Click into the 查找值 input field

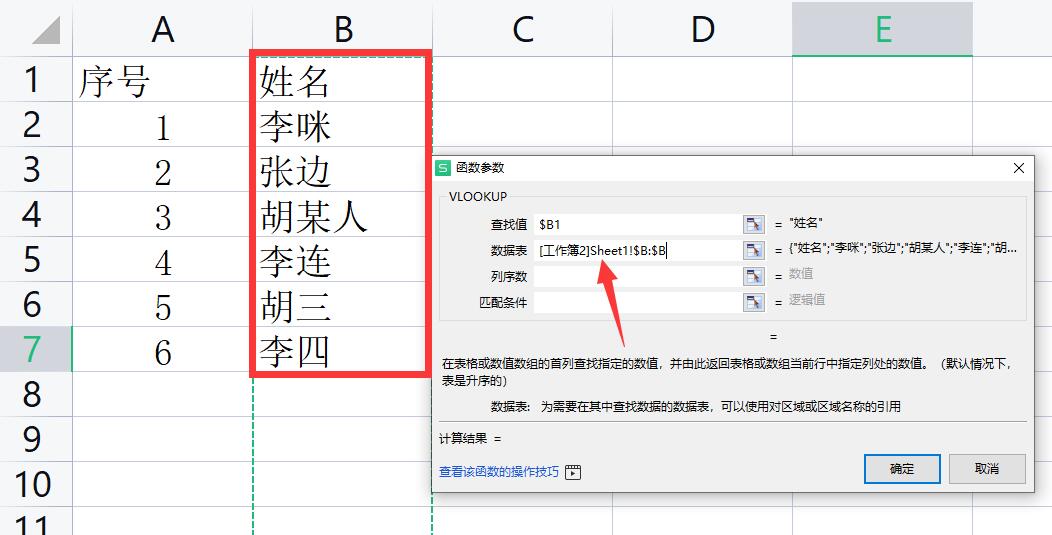pyautogui.click(x=636, y=224)
